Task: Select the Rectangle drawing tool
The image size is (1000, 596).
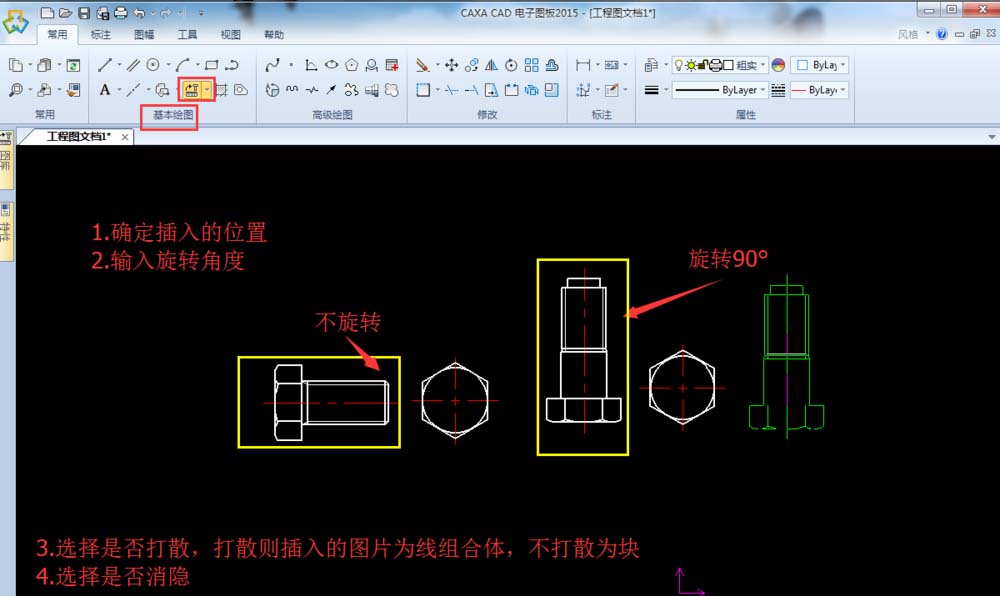Action: coord(211,64)
